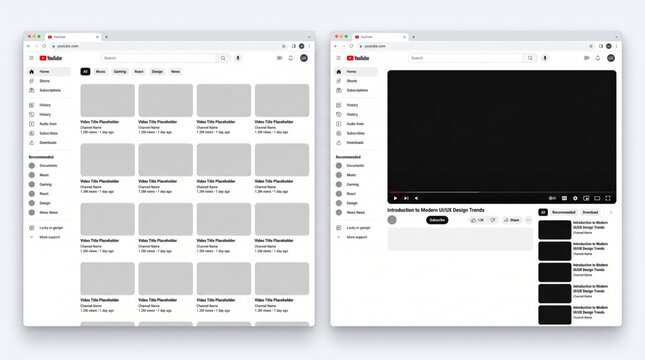Expand the video description box
Viewport: 645px width, 360px height.
(460, 239)
